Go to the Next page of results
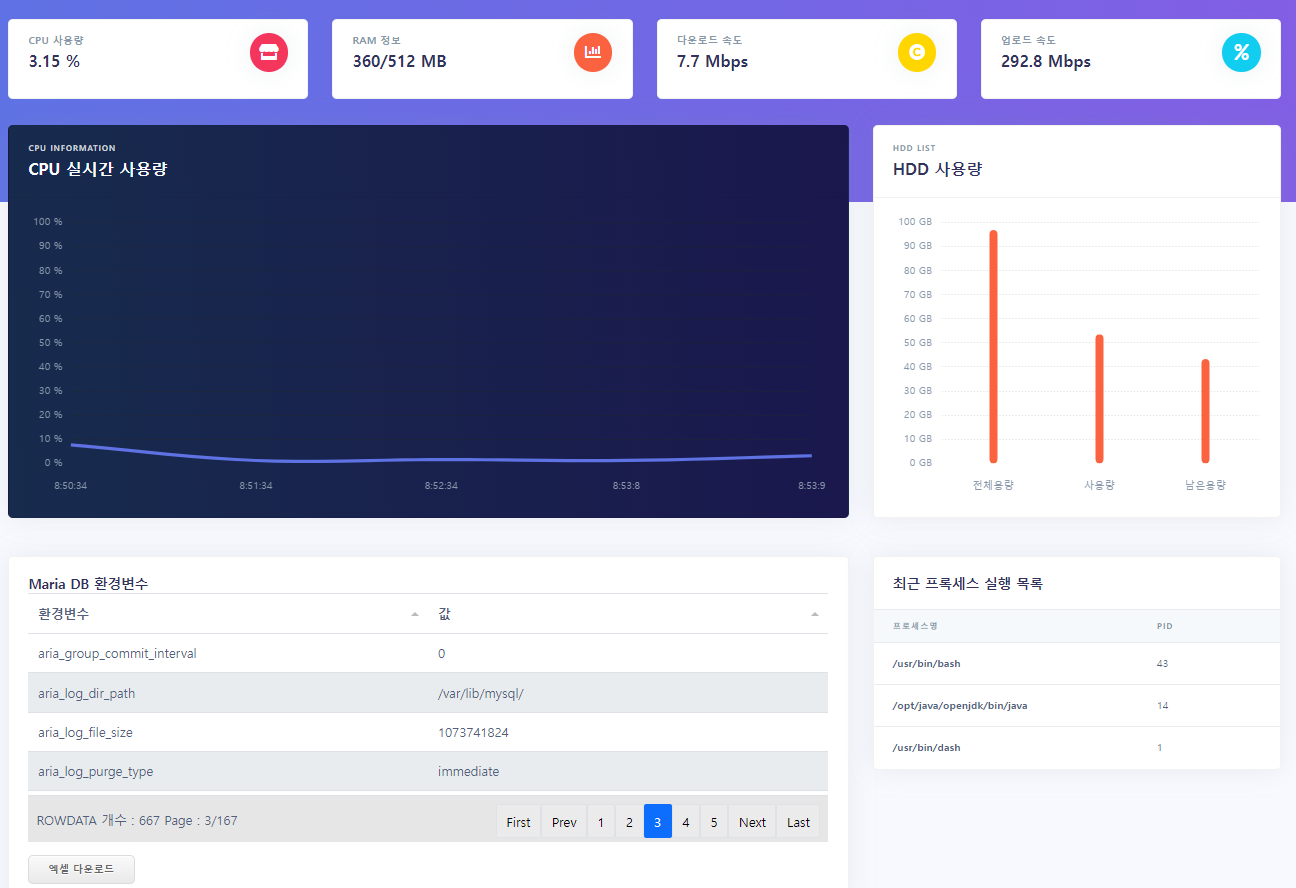 (x=751, y=821)
